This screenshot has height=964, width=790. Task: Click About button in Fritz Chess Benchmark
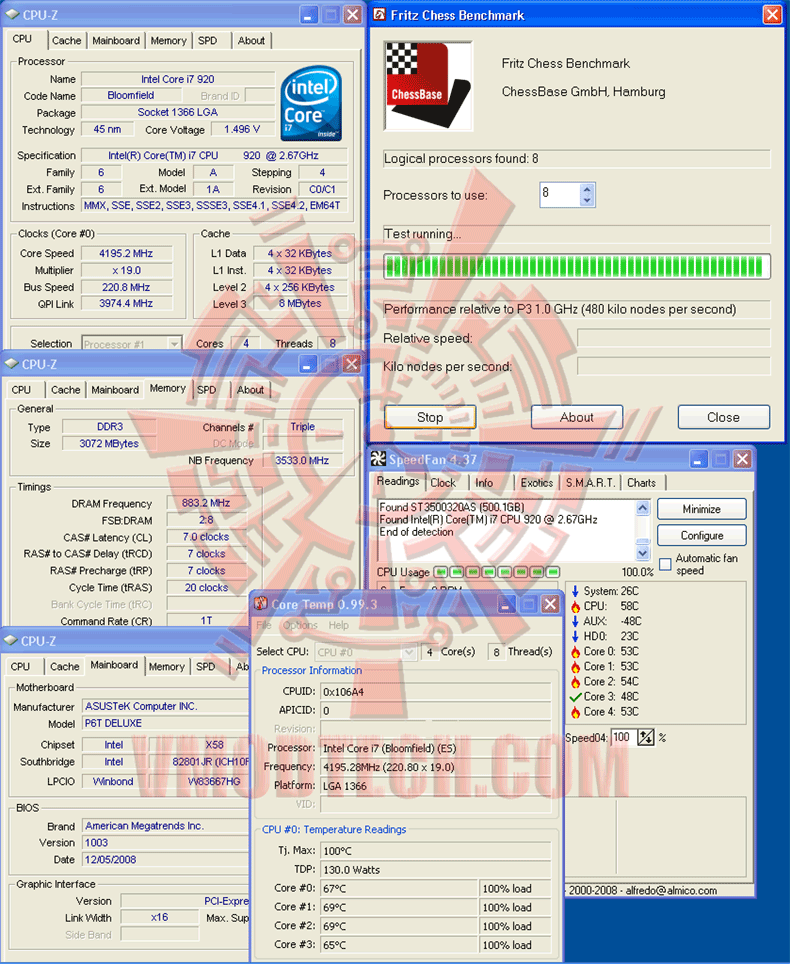pos(577,417)
